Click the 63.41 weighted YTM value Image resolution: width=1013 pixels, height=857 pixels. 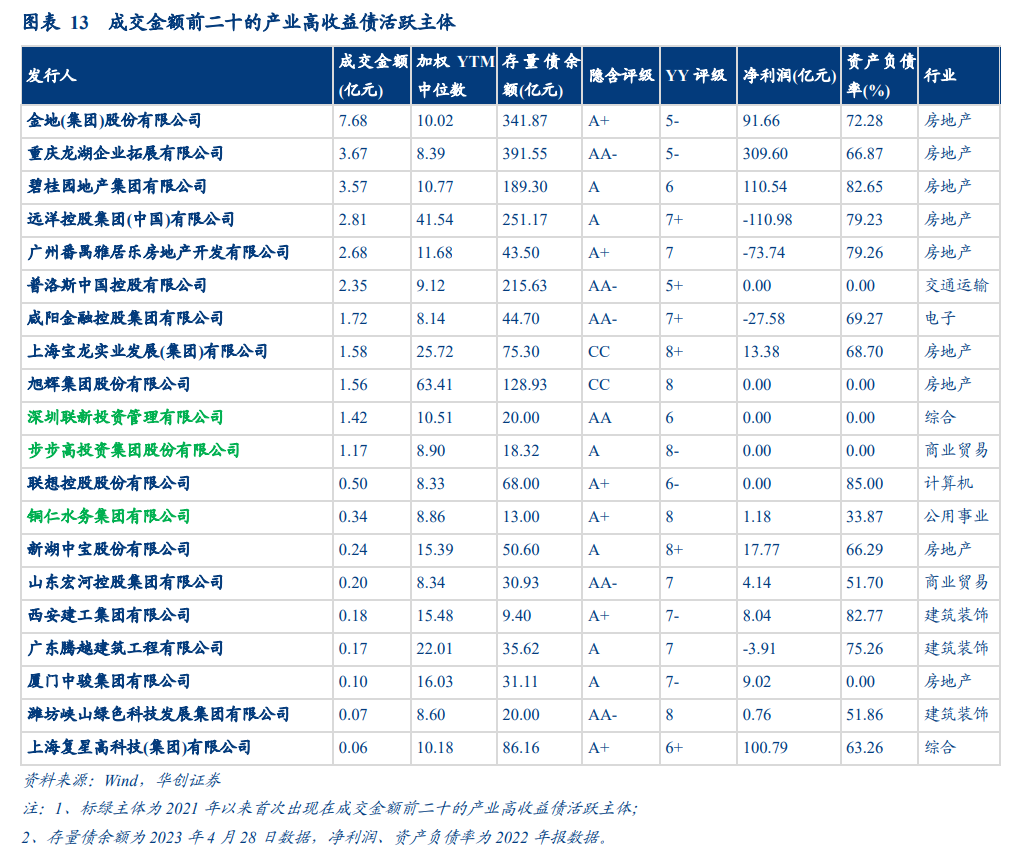(x=435, y=384)
